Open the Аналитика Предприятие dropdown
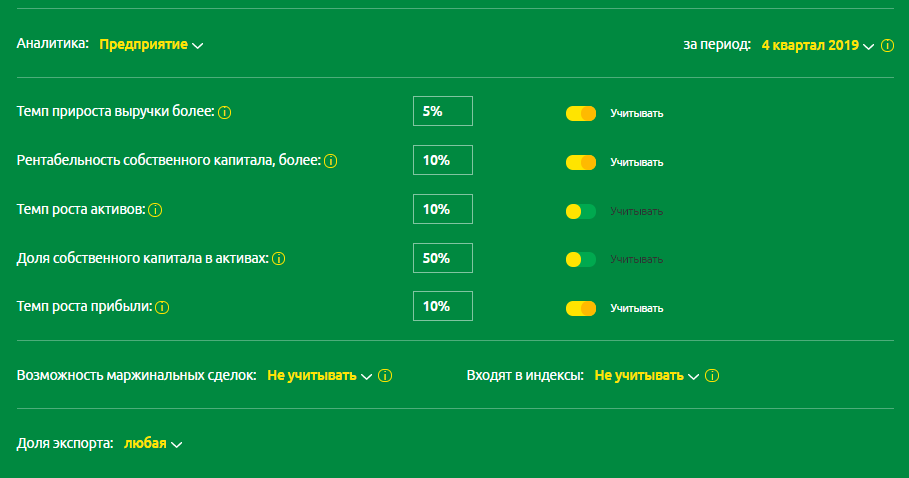The width and height of the screenshot is (909, 478). 151,45
